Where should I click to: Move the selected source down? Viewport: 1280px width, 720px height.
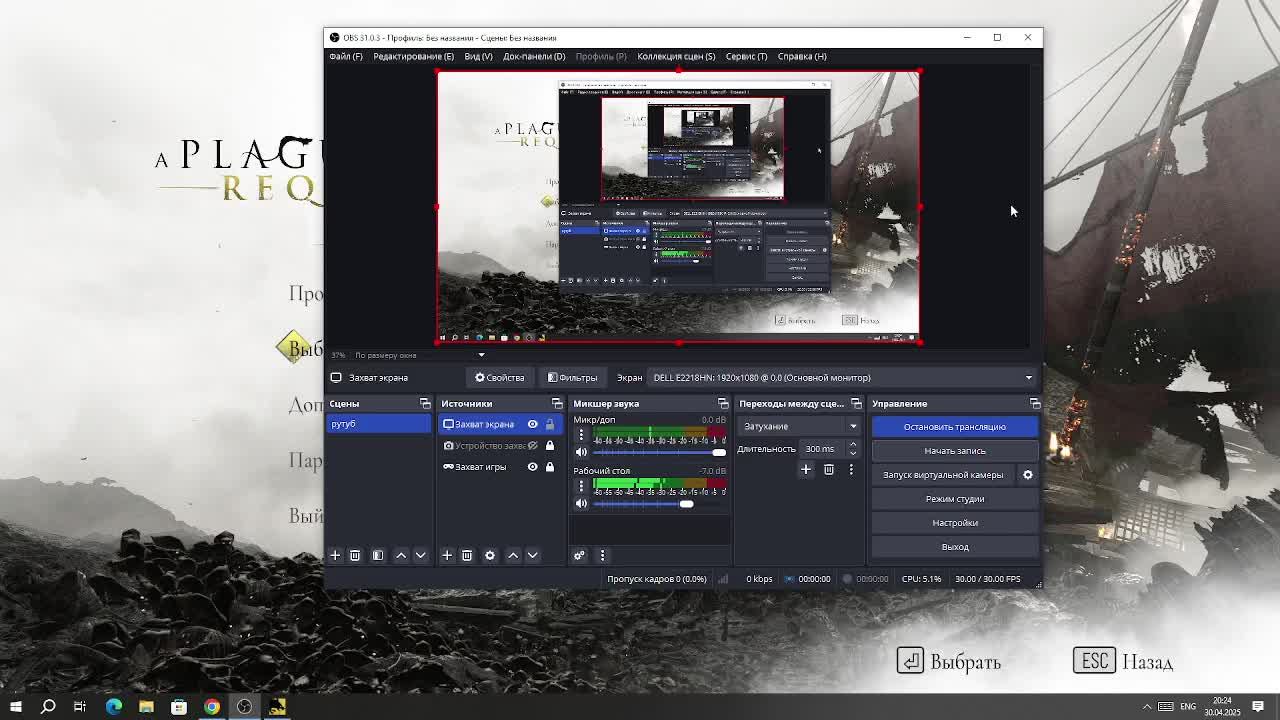pos(532,555)
